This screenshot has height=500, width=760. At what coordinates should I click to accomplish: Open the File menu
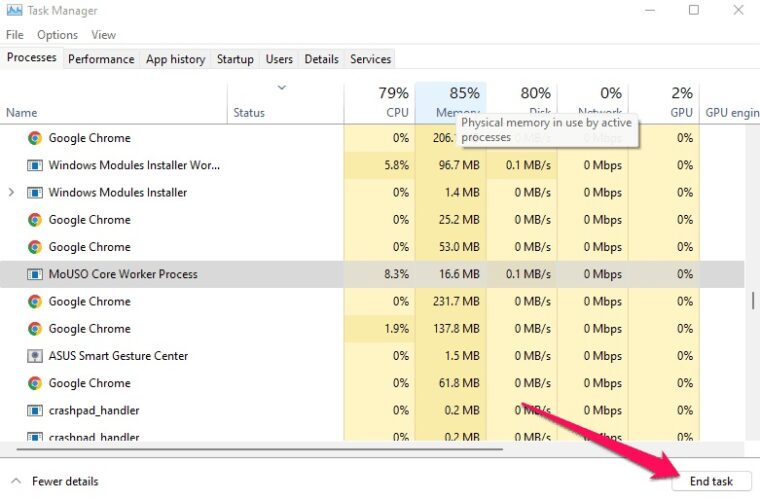(x=15, y=35)
